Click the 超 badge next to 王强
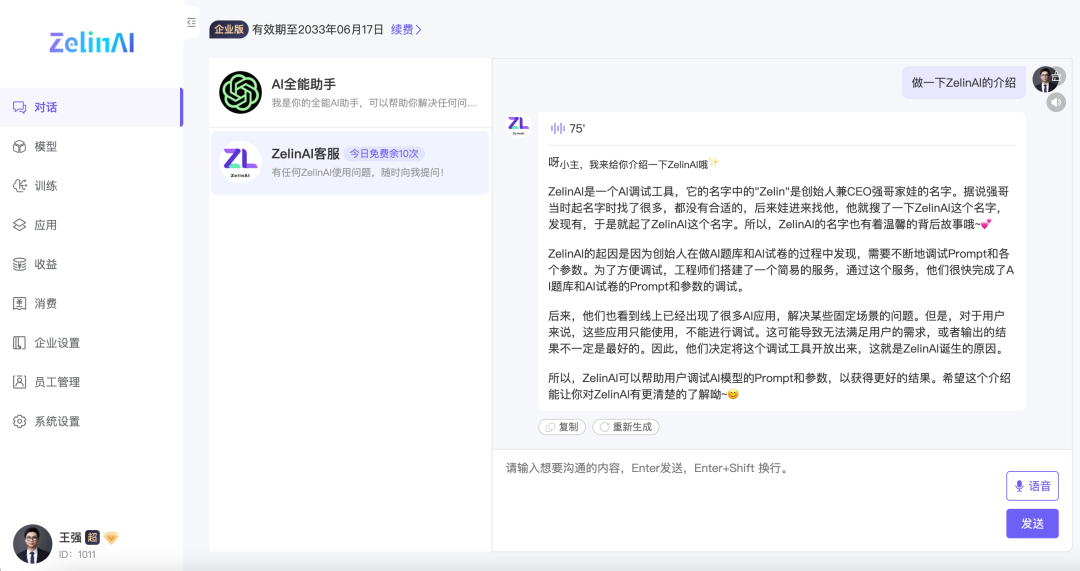 pyautogui.click(x=92, y=537)
